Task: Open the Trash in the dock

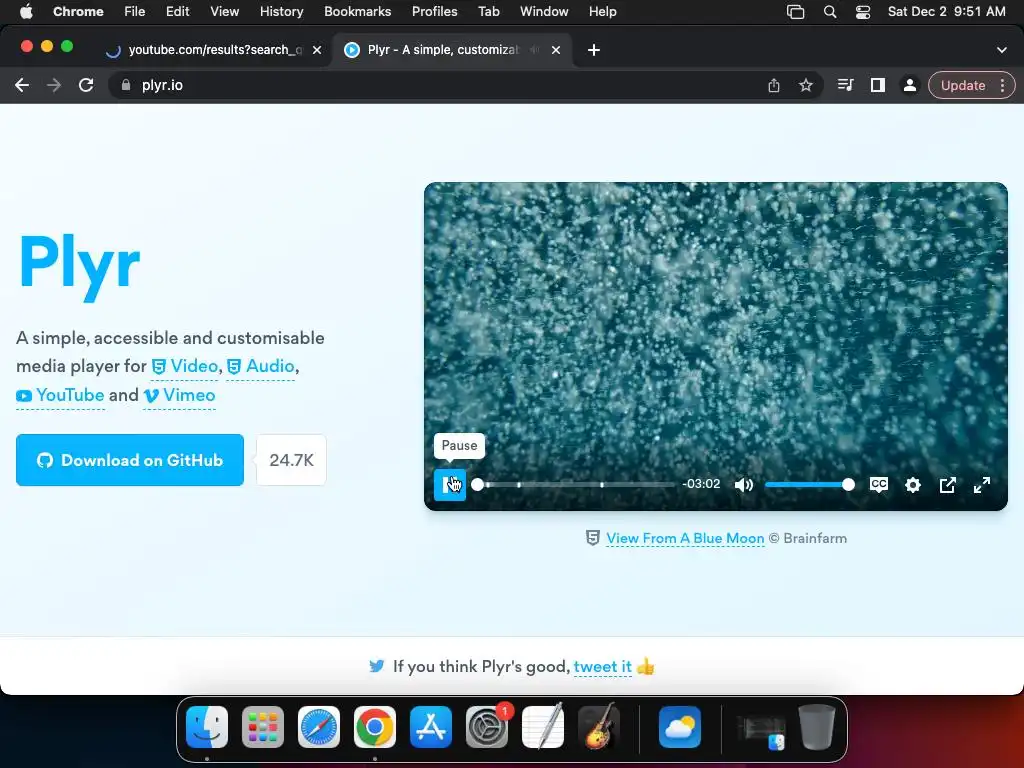Action: pos(817,727)
